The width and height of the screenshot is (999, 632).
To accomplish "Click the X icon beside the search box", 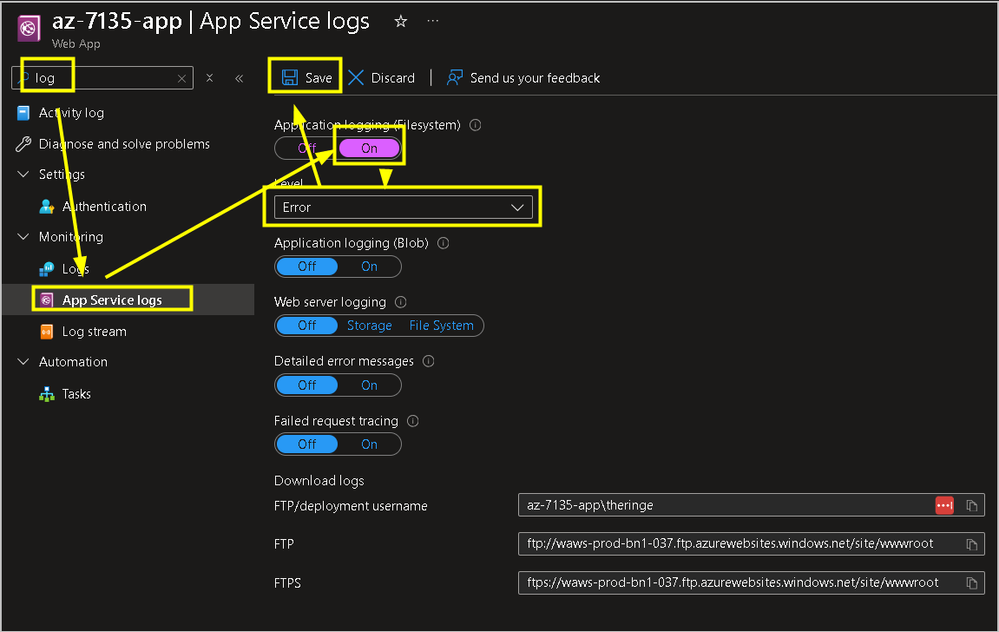I will click(x=210, y=78).
